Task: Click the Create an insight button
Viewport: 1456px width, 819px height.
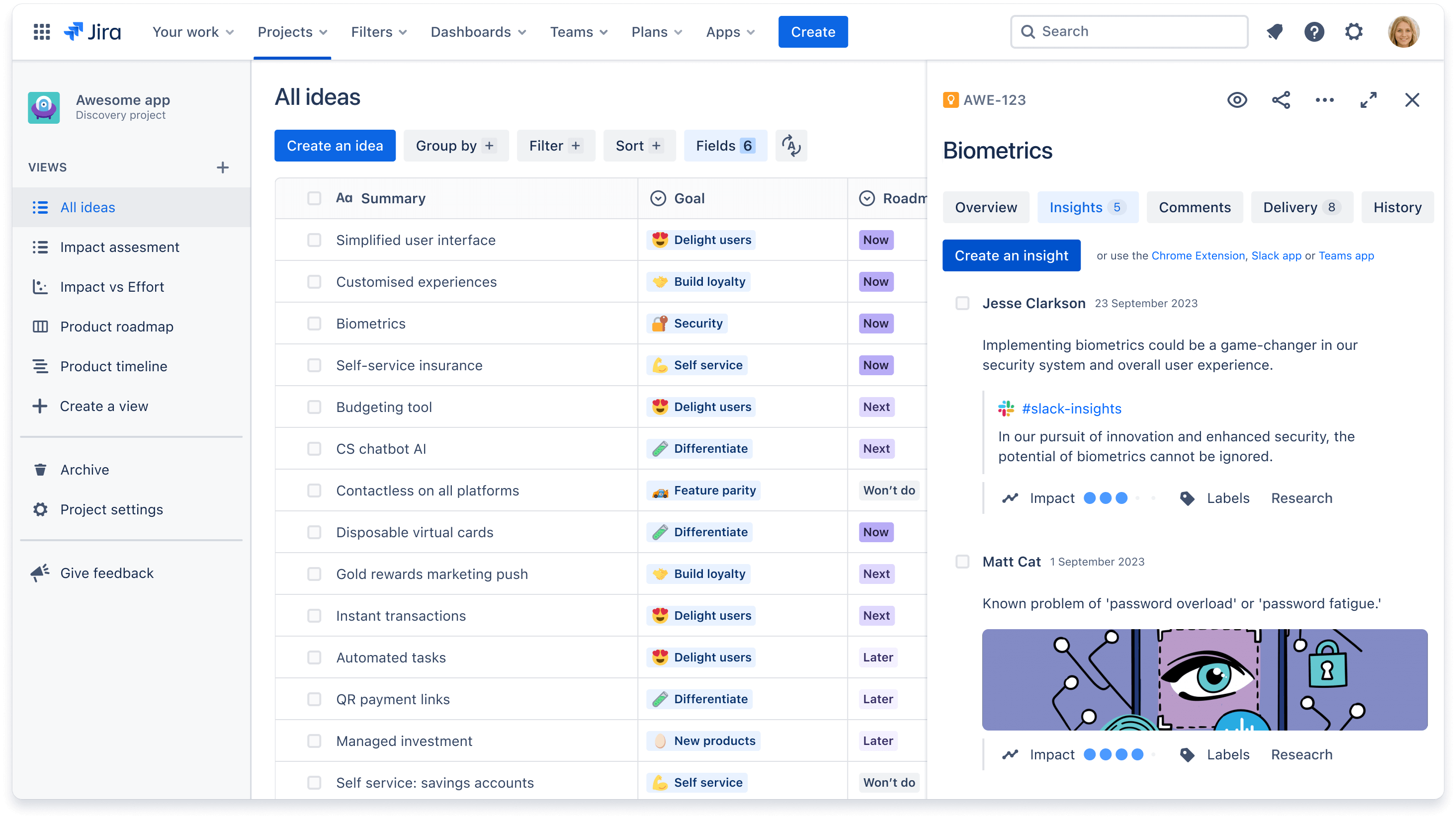Action: coord(1011,255)
